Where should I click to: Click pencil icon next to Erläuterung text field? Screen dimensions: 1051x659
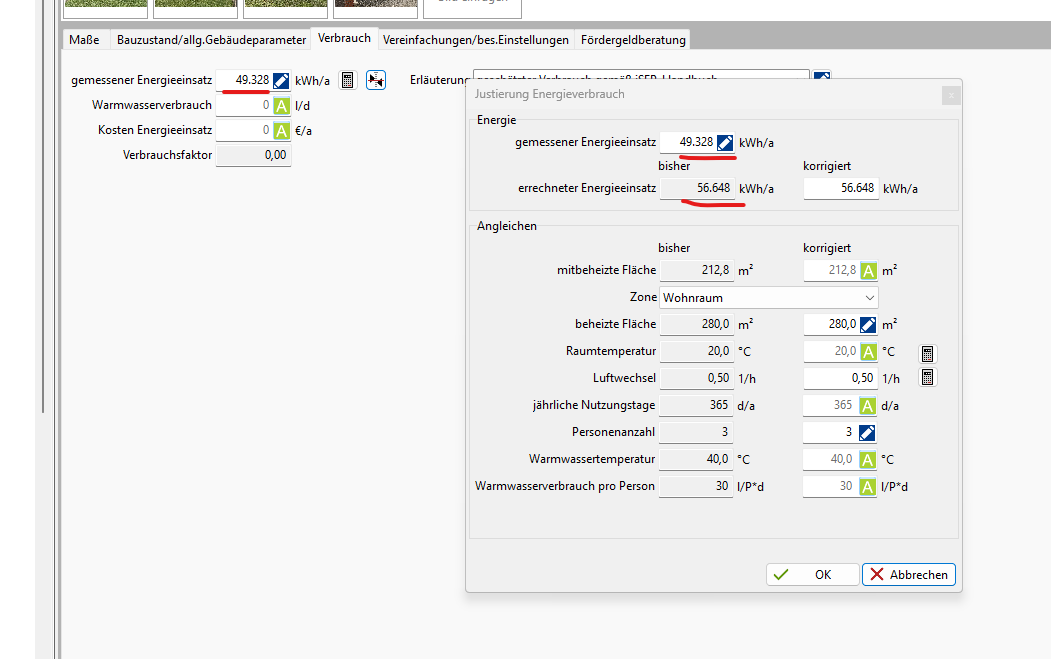point(821,79)
